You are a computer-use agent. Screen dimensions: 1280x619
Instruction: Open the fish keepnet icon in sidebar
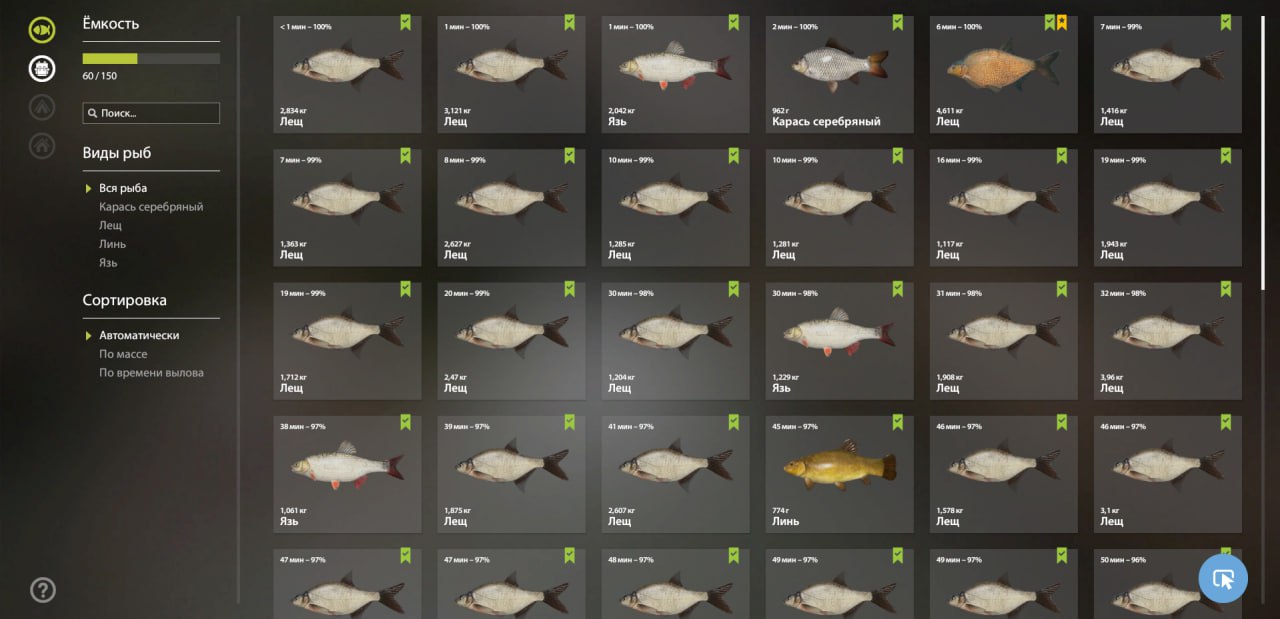pos(42,30)
